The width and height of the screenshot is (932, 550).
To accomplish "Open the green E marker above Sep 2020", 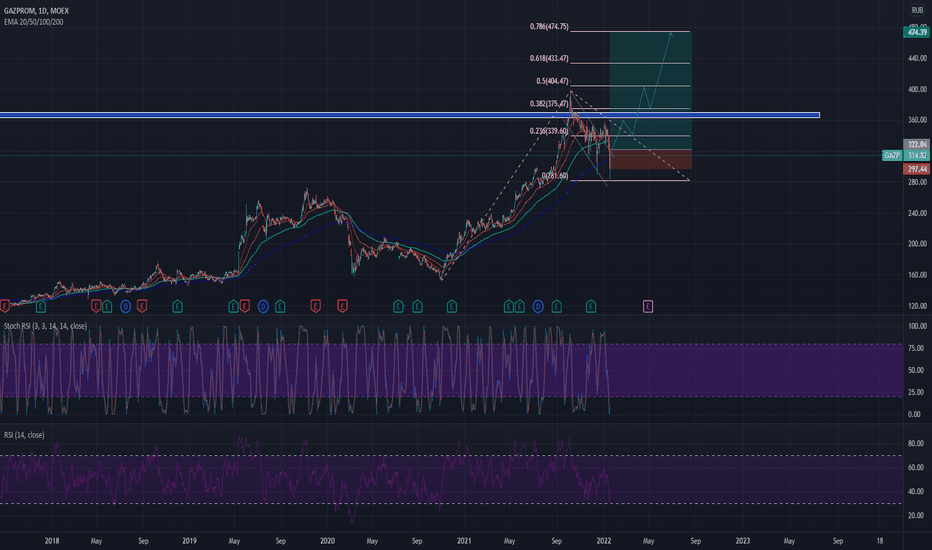I will 417,306.
